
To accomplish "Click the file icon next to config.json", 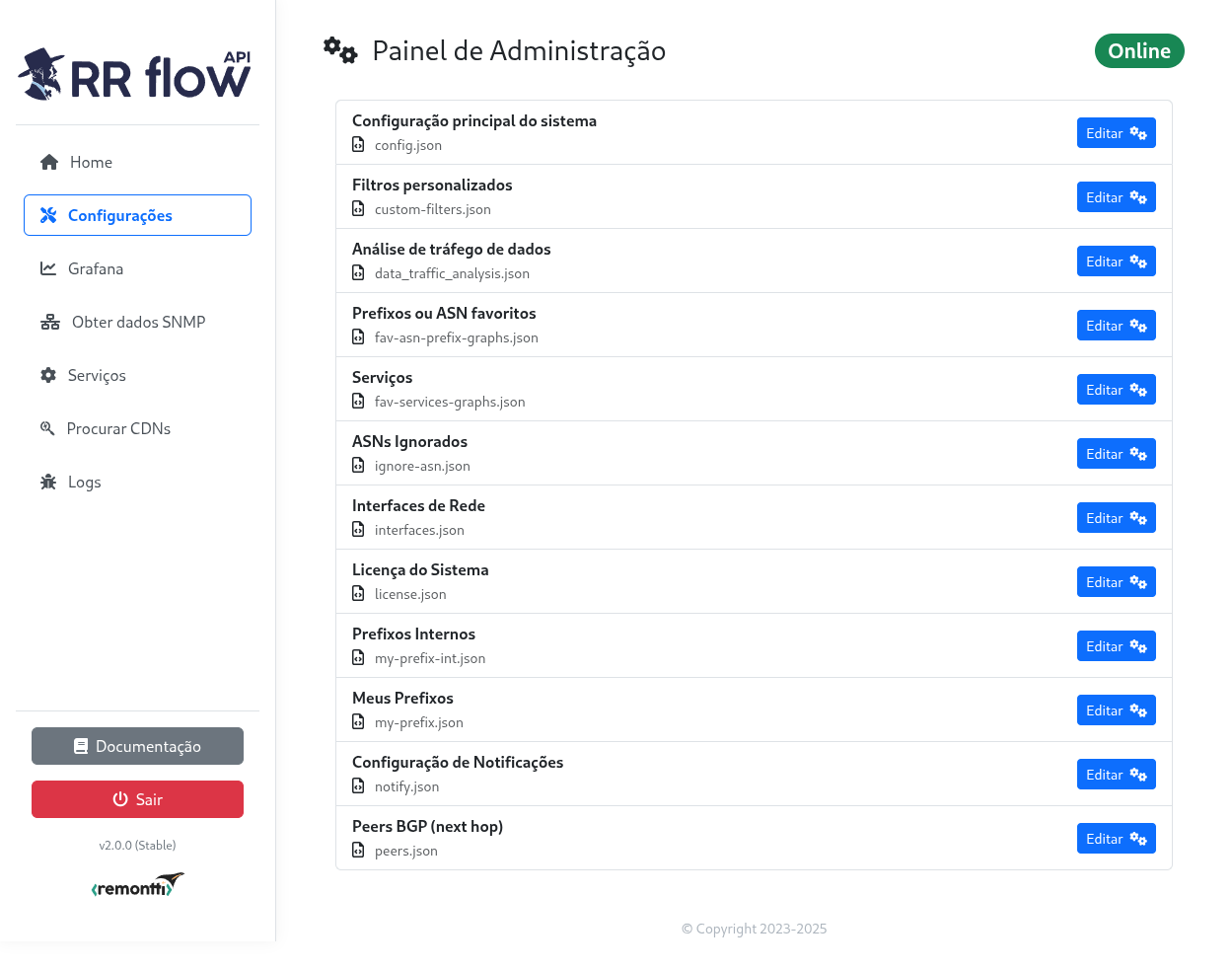I will 357,144.
